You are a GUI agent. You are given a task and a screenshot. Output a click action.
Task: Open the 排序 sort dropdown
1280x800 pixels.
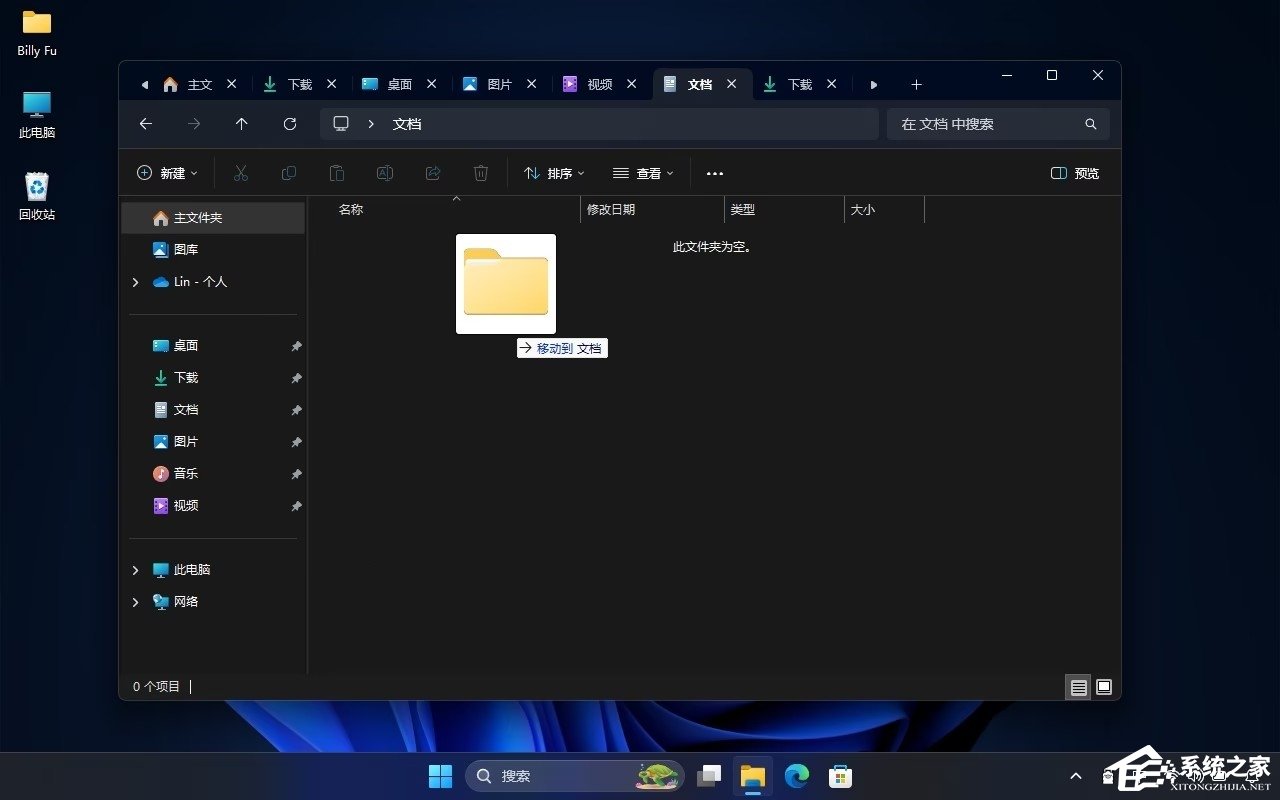coord(553,173)
